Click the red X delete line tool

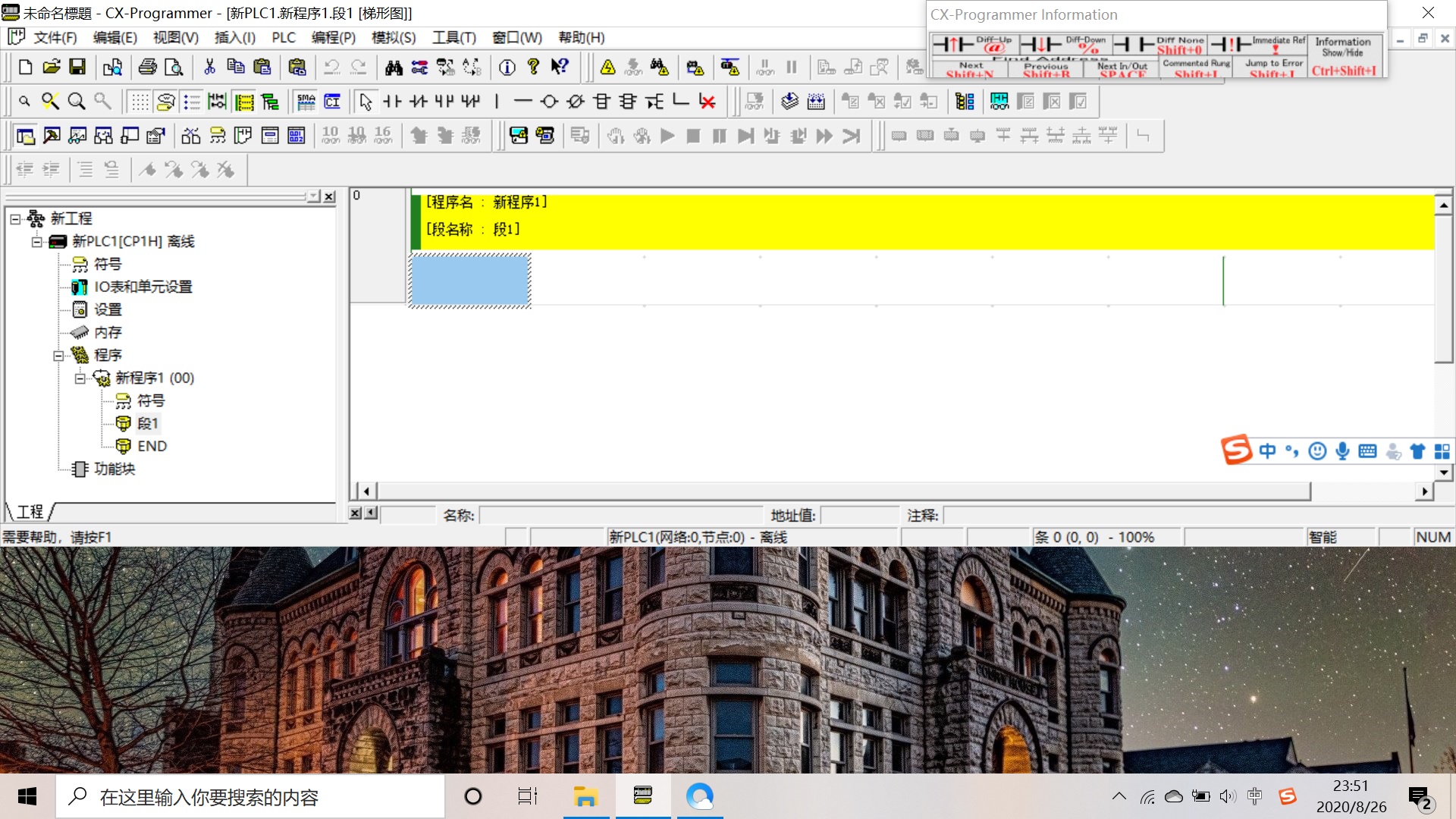click(707, 102)
